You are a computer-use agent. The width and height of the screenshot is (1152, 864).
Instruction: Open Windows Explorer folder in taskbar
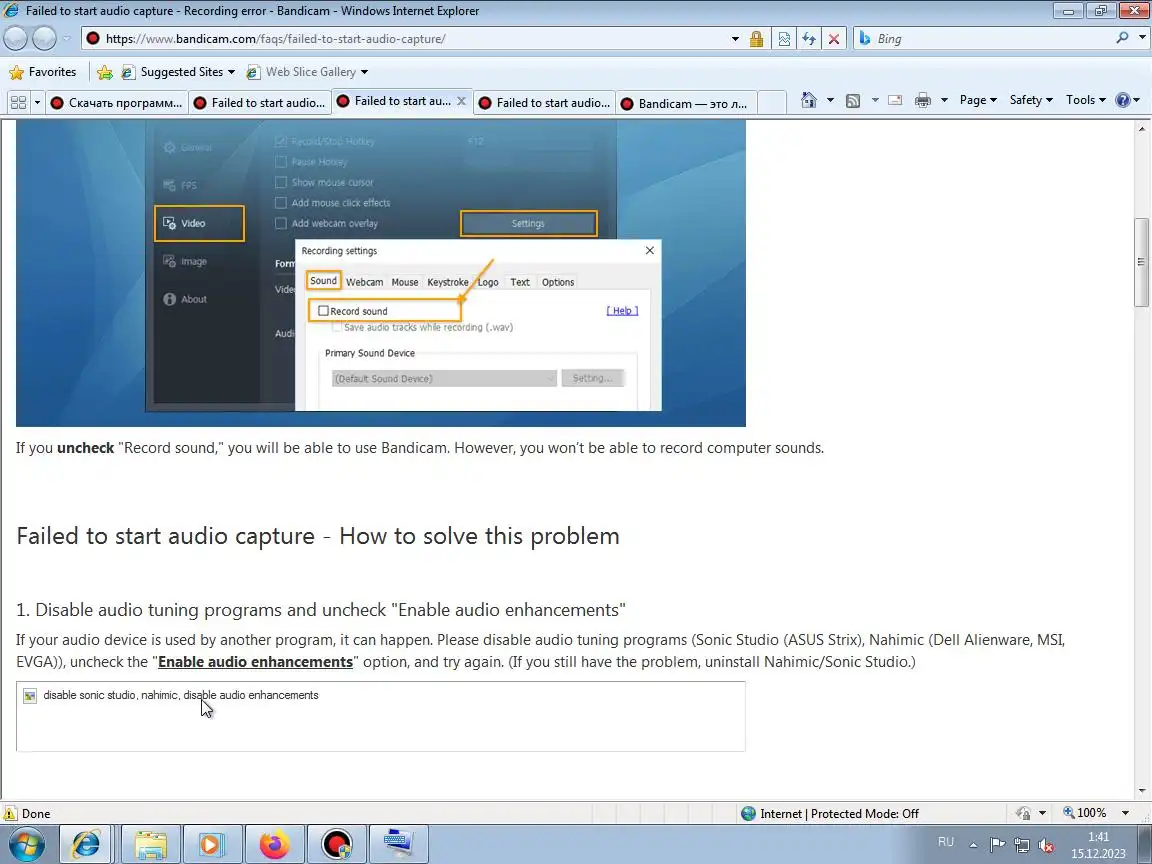pyautogui.click(x=151, y=844)
